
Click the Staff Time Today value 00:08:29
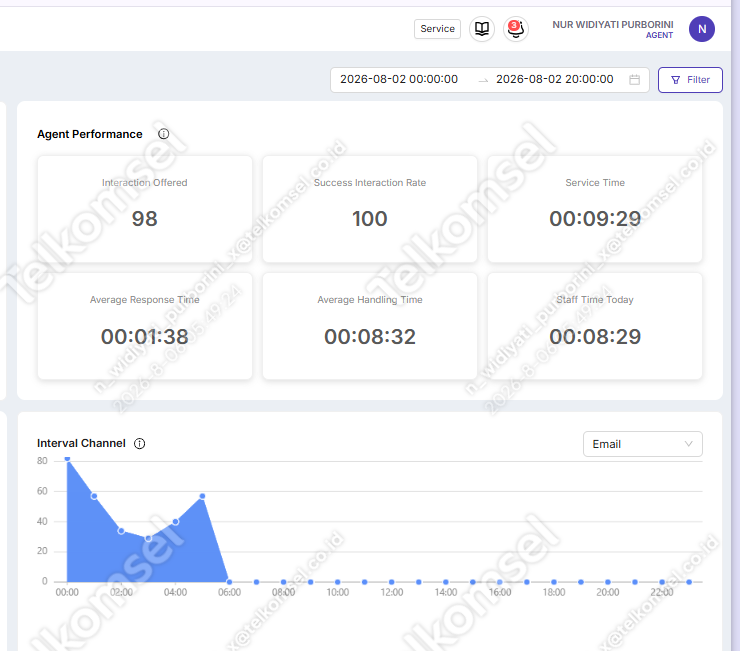click(x=595, y=337)
